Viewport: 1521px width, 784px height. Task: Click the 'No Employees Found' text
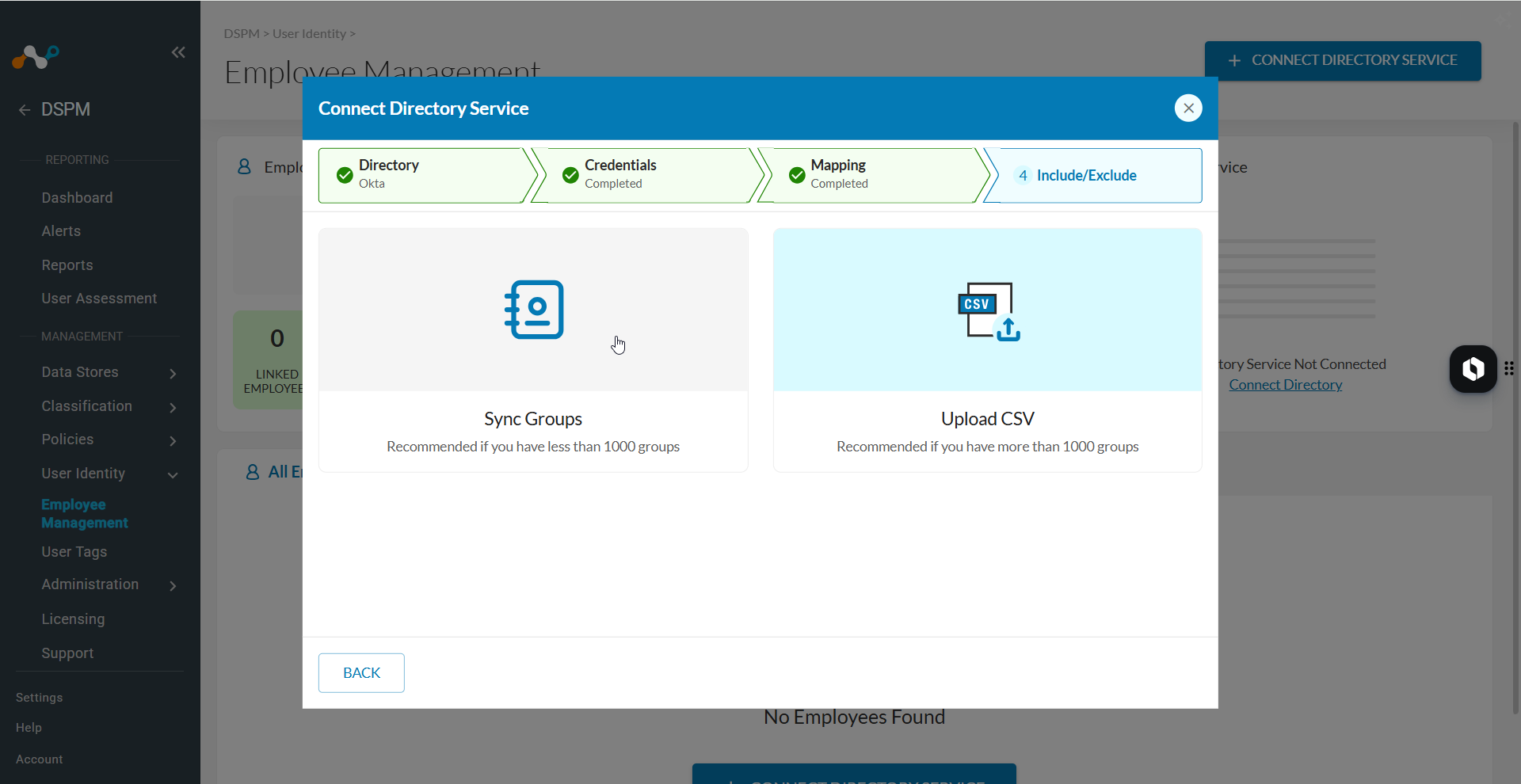tap(854, 717)
